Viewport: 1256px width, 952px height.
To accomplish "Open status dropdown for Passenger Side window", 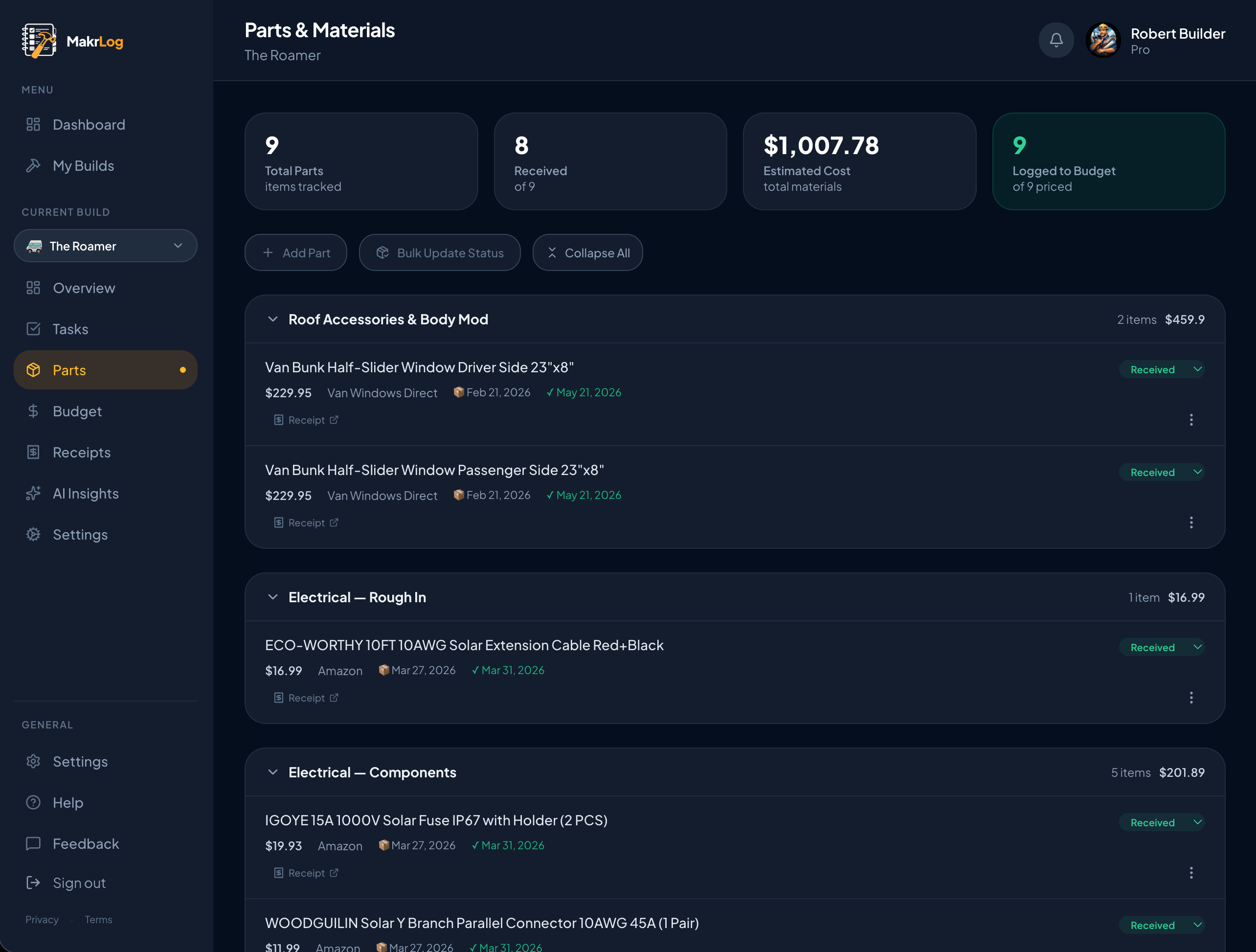I will point(1162,472).
